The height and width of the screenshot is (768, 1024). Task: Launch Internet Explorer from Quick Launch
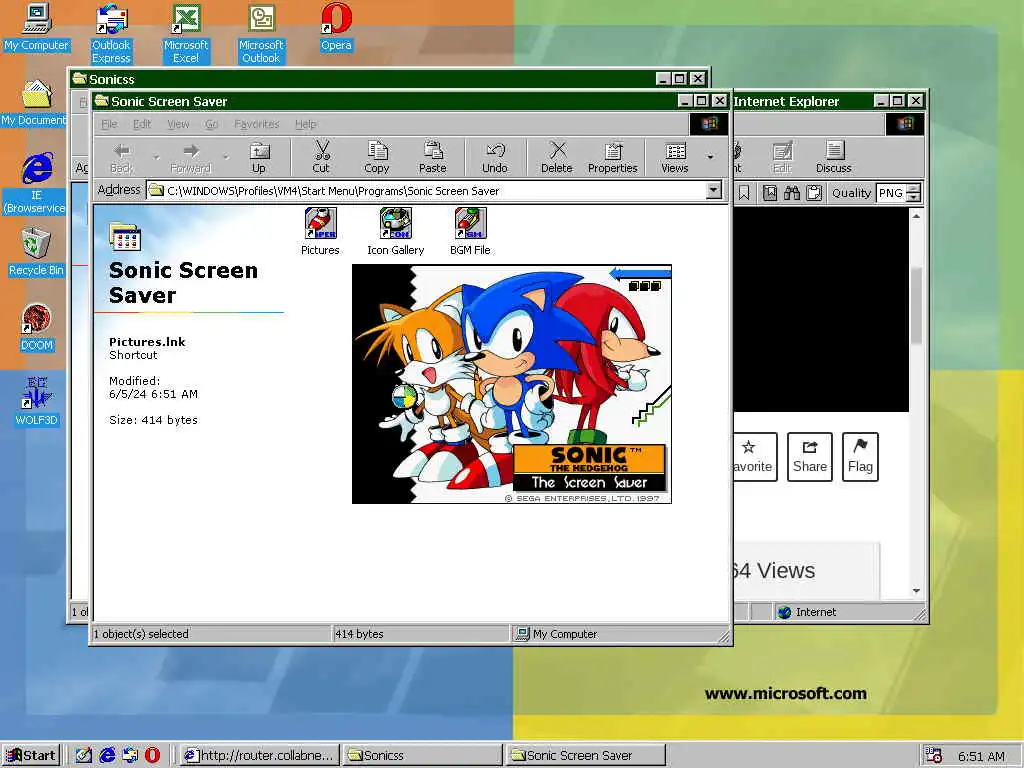(107, 755)
